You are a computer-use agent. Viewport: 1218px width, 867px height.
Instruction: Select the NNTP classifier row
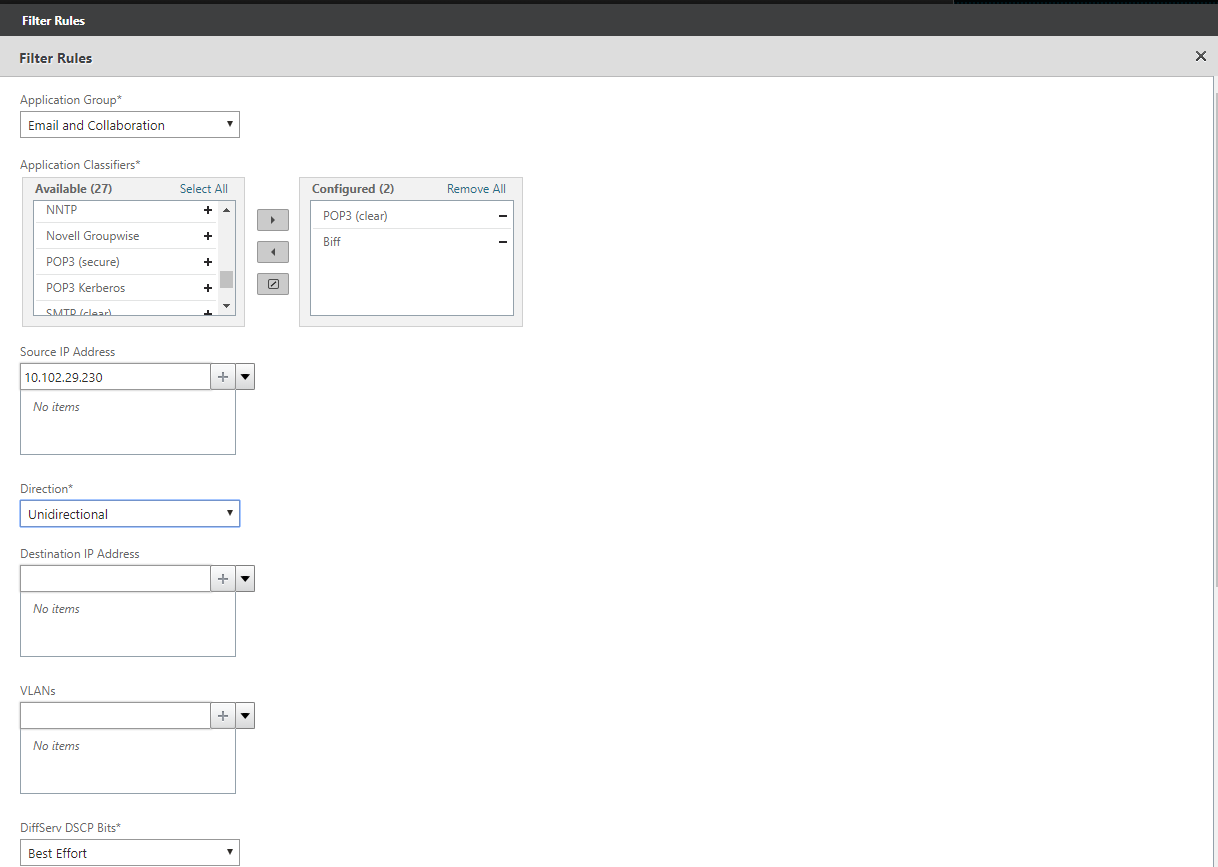coord(126,210)
